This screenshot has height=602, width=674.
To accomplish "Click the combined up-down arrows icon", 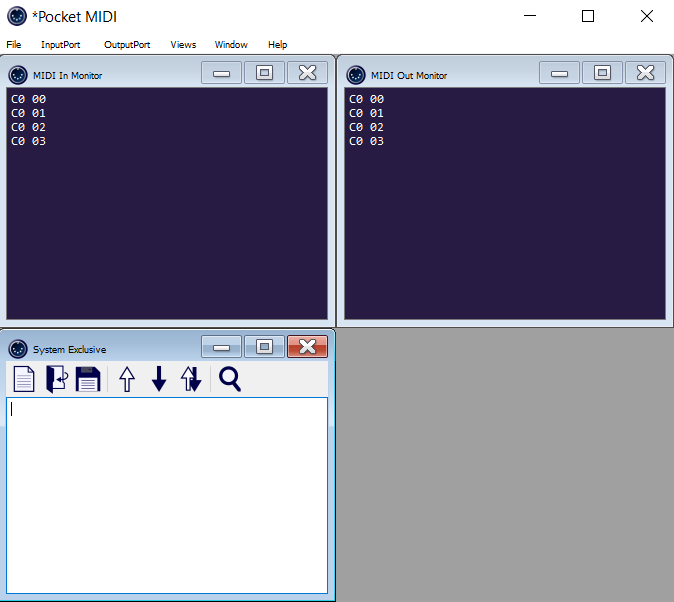I will click(191, 379).
